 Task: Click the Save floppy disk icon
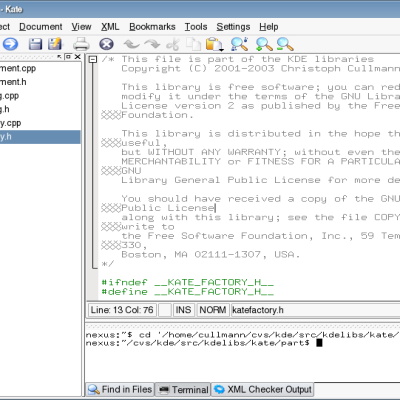(35, 44)
